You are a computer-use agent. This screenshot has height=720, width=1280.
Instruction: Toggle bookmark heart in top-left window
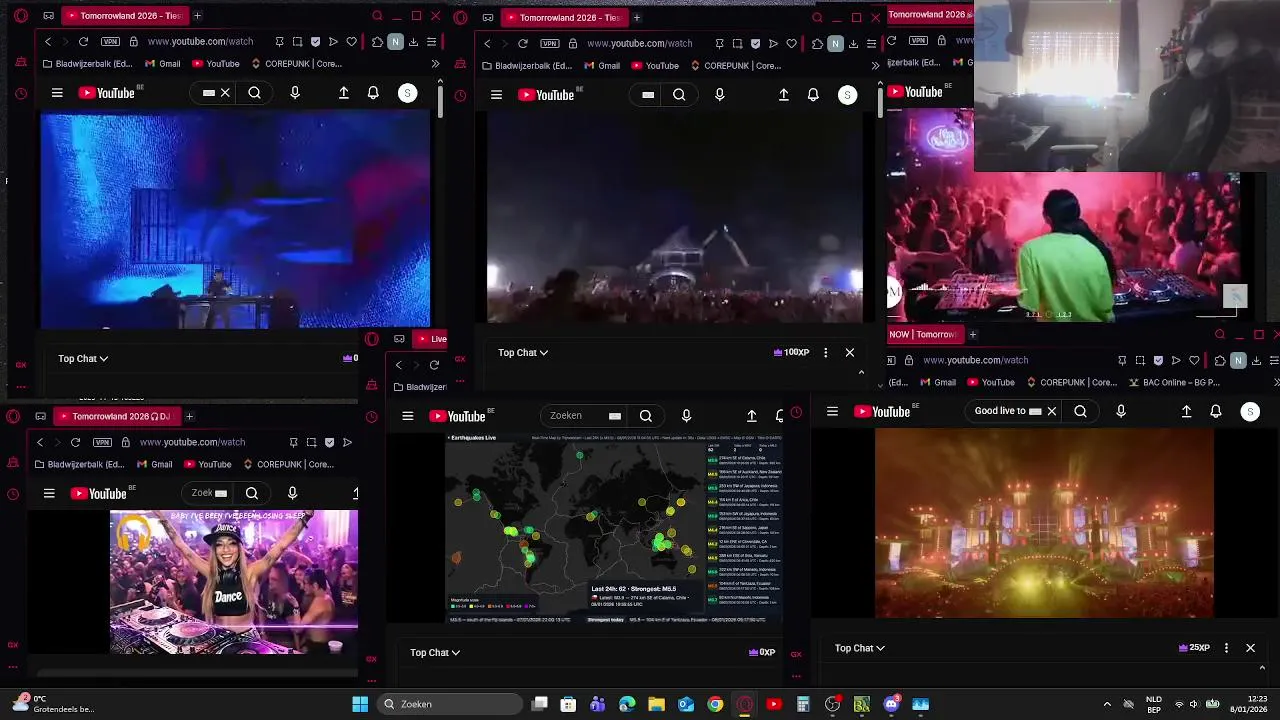point(351,42)
